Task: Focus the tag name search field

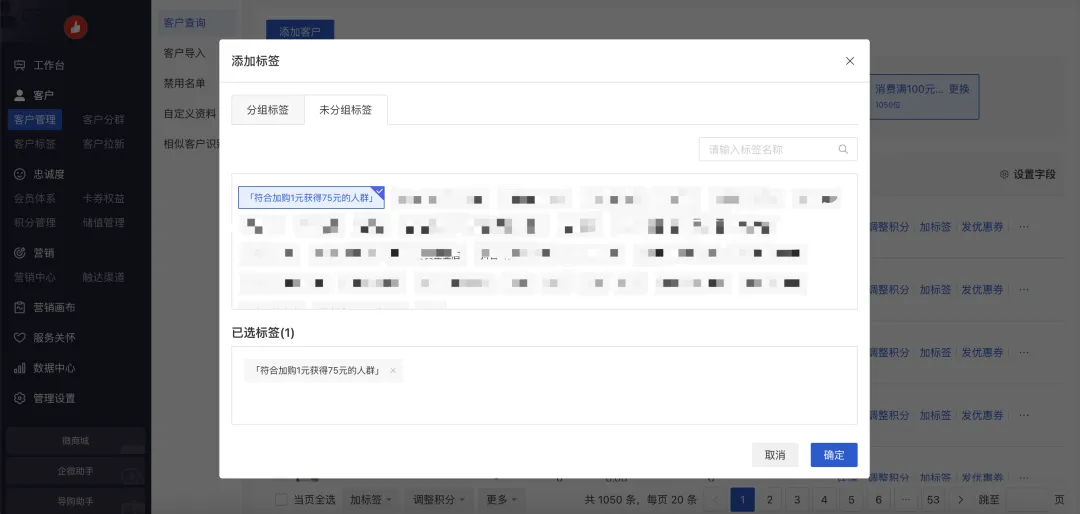Action: click(768, 150)
